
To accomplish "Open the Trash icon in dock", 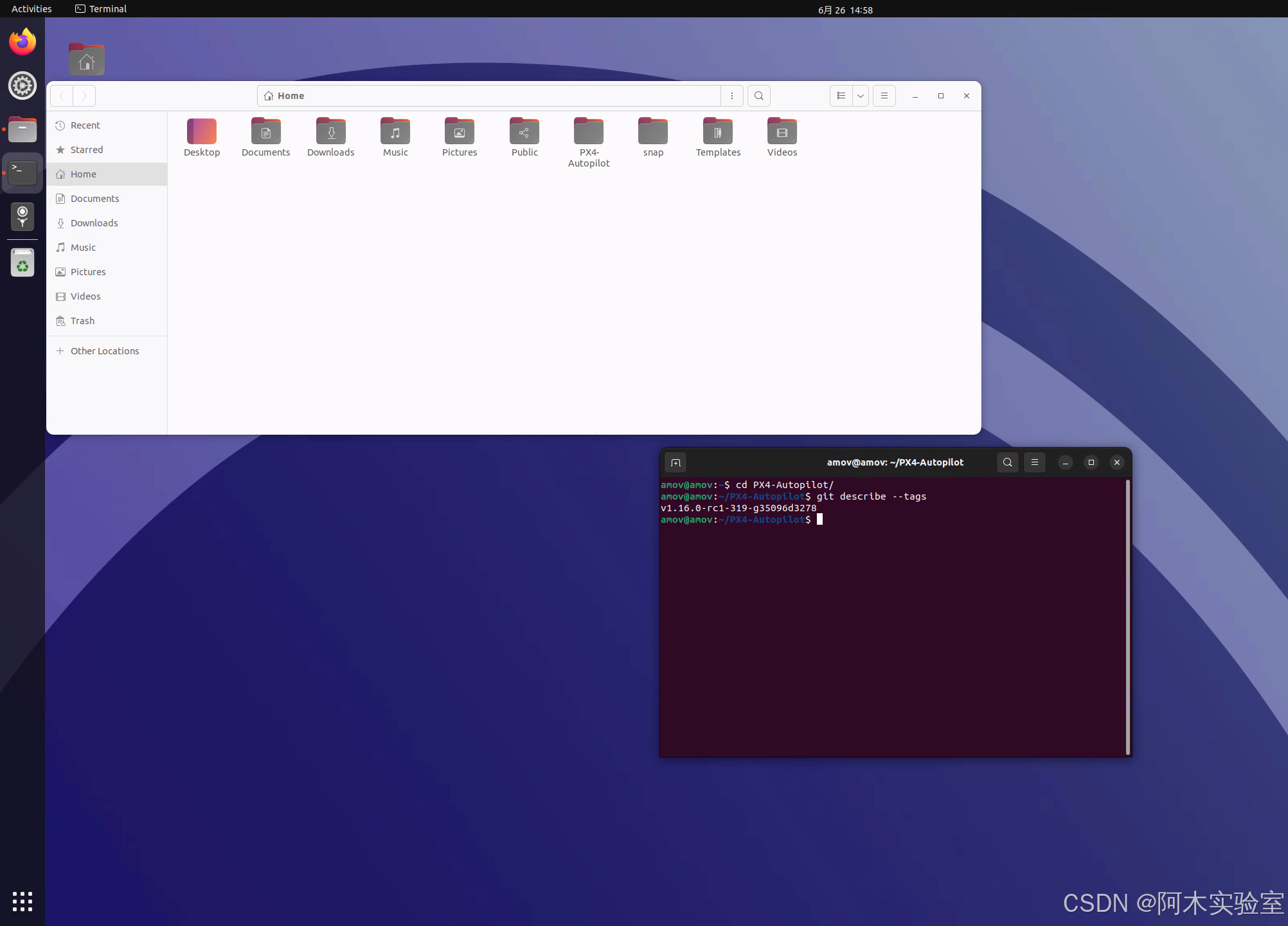I will click(x=22, y=262).
